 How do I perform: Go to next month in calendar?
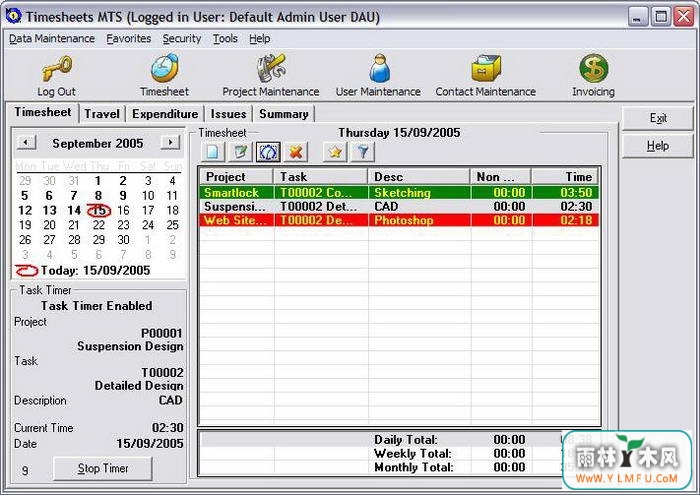tap(170, 142)
